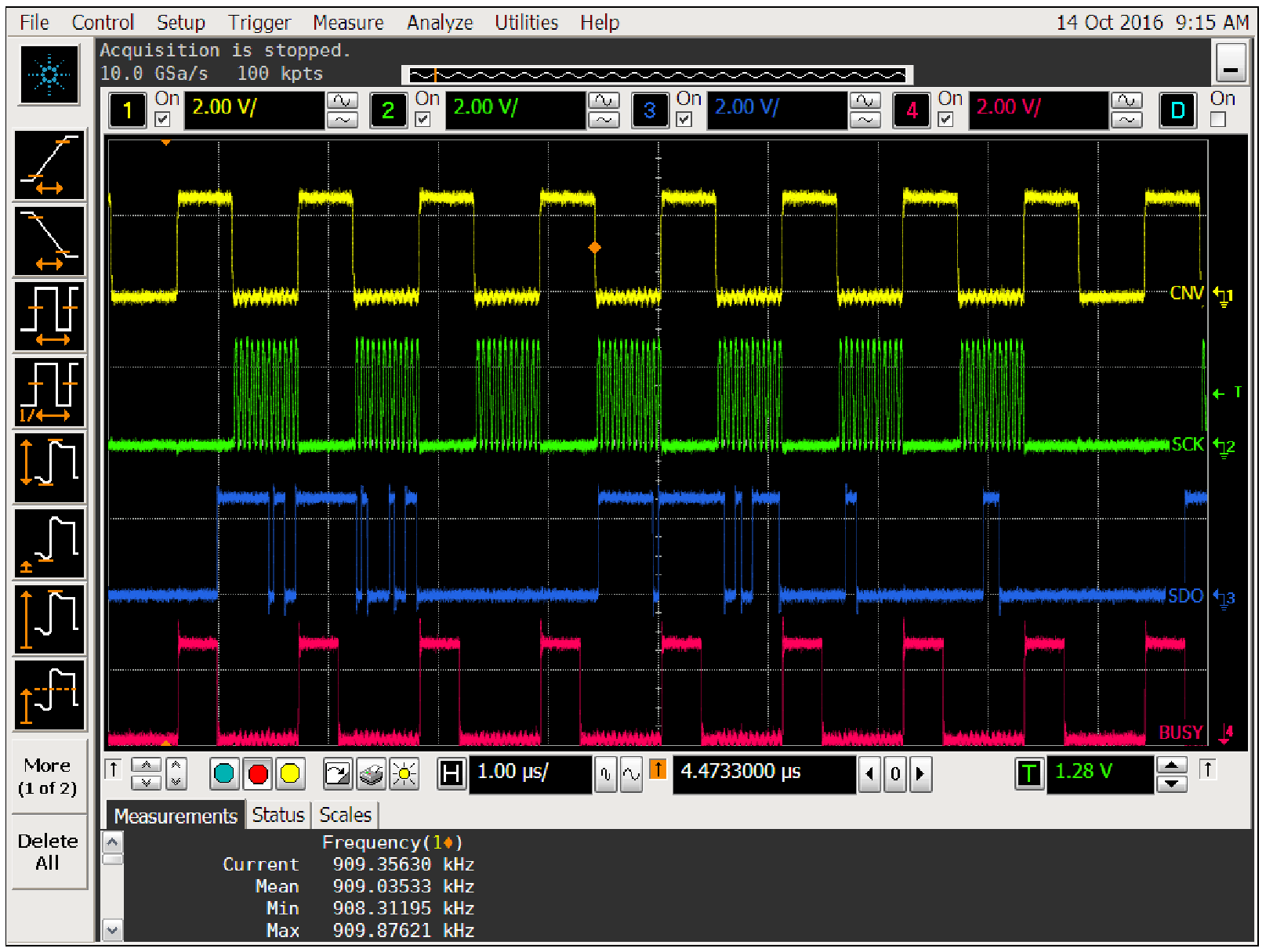1266x952 pixels.
Task: Click the Delete All button
Action: 48,852
